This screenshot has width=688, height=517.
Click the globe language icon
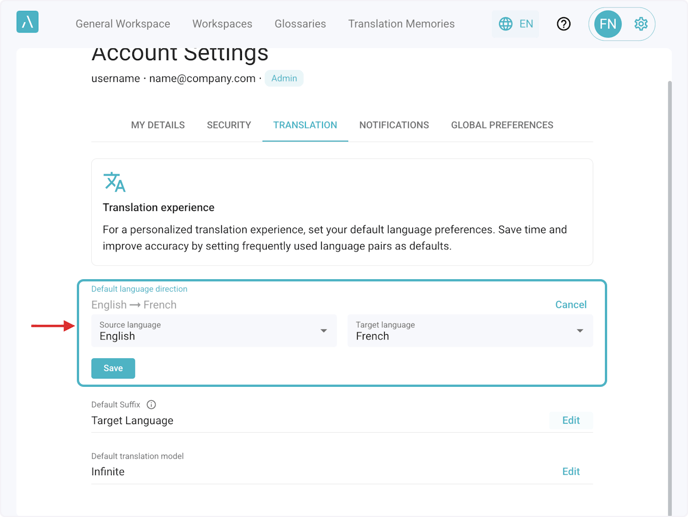point(506,24)
